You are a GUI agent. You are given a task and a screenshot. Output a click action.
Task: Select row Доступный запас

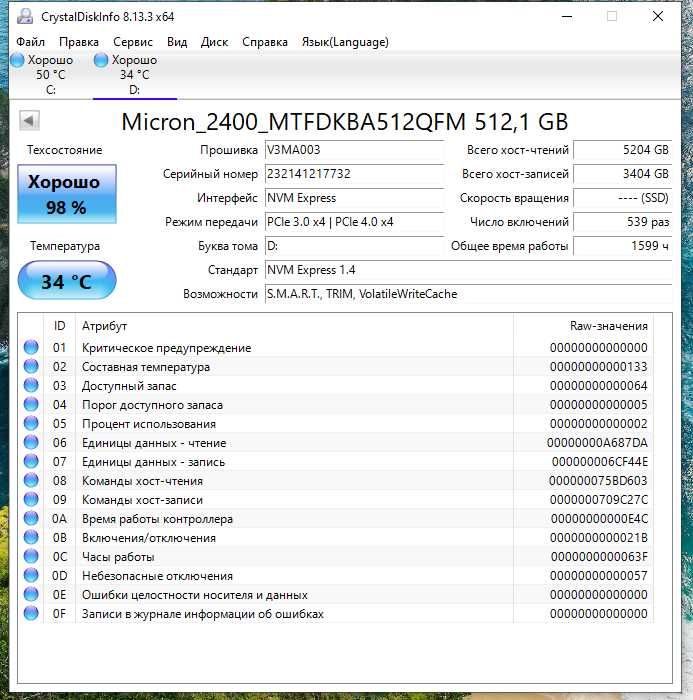(x=336, y=385)
